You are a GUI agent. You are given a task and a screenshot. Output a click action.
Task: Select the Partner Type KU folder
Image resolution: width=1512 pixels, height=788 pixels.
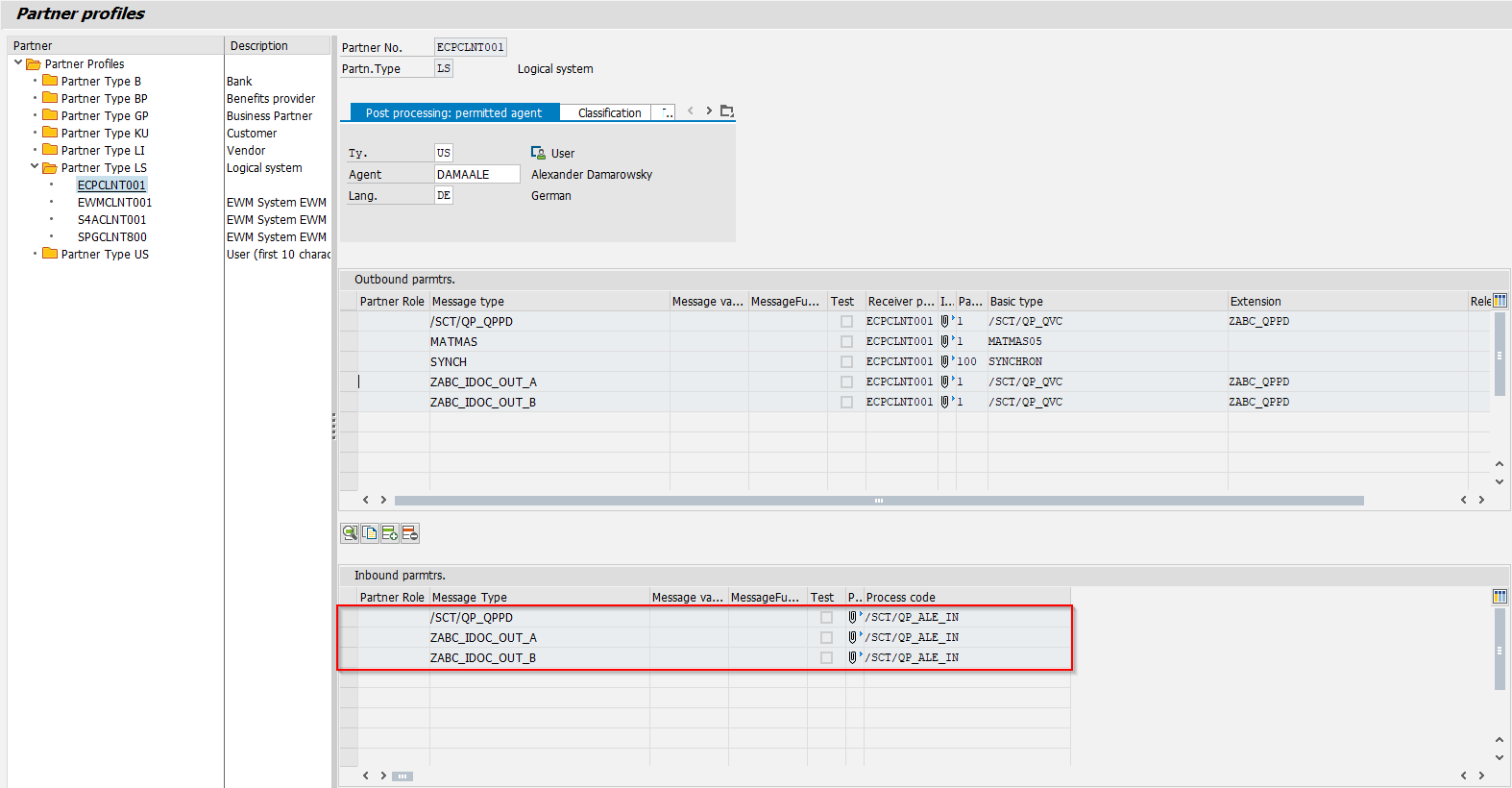104,134
